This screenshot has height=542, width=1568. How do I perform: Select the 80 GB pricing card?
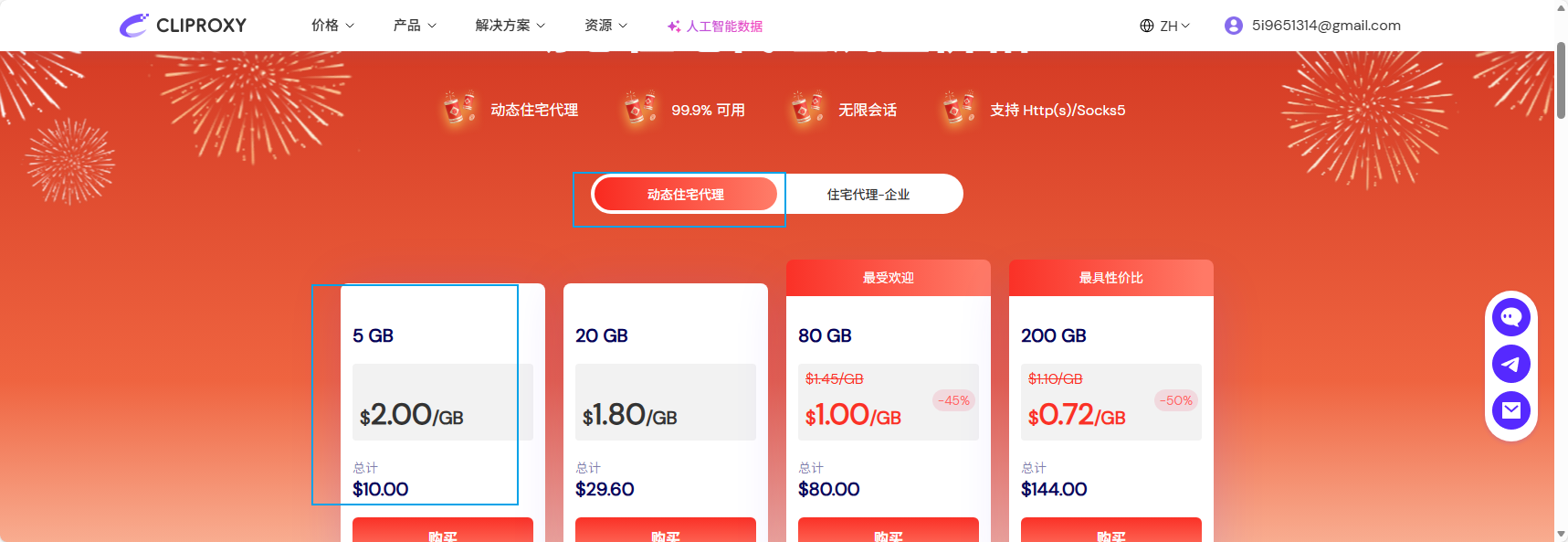(x=889, y=402)
